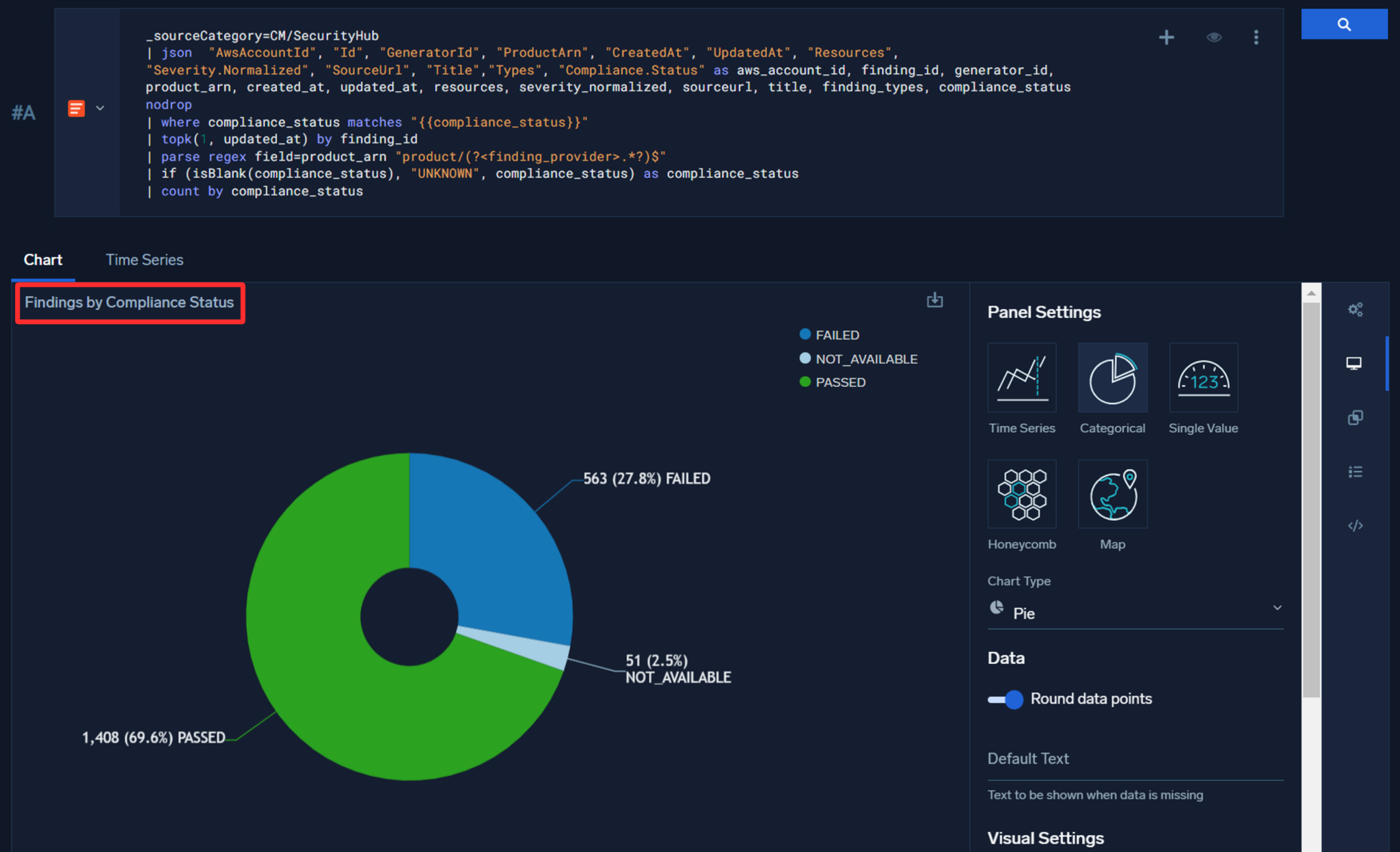Open the three-dot query options menu

tap(1256, 38)
